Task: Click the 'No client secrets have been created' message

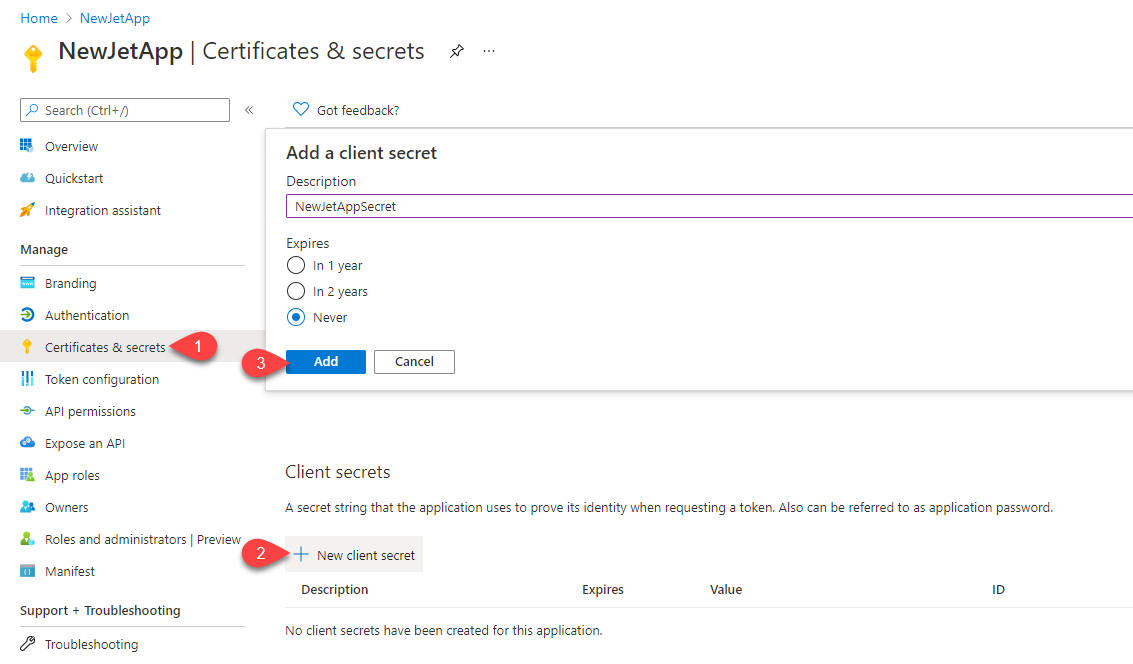Action: (x=444, y=630)
